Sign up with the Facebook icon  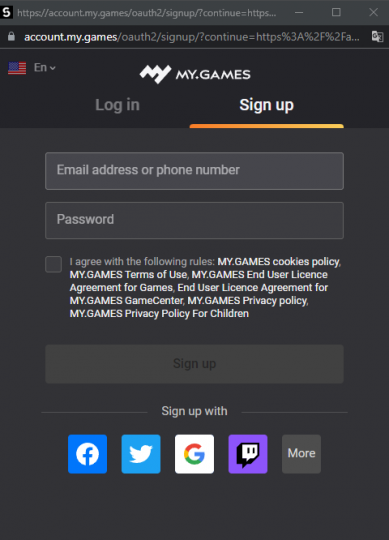coord(87,454)
